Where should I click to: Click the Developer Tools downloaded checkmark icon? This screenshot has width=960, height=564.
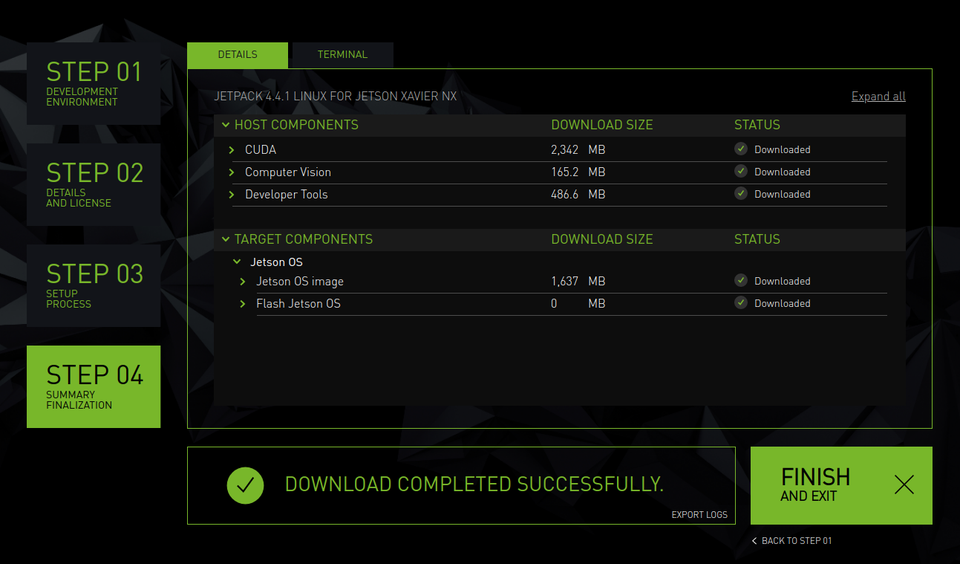[x=741, y=194]
